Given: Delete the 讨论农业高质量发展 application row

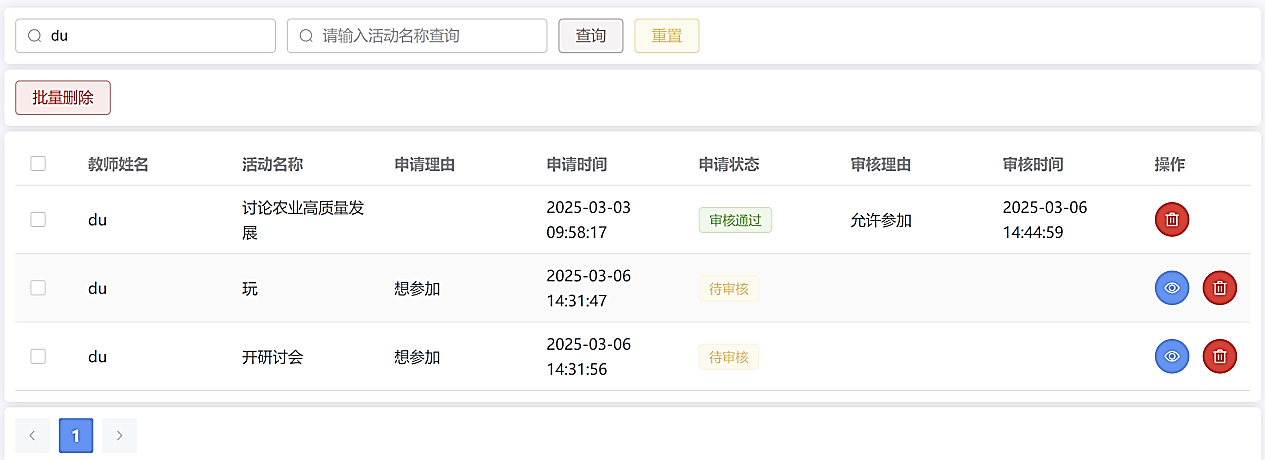Looking at the screenshot, I should point(1172,220).
